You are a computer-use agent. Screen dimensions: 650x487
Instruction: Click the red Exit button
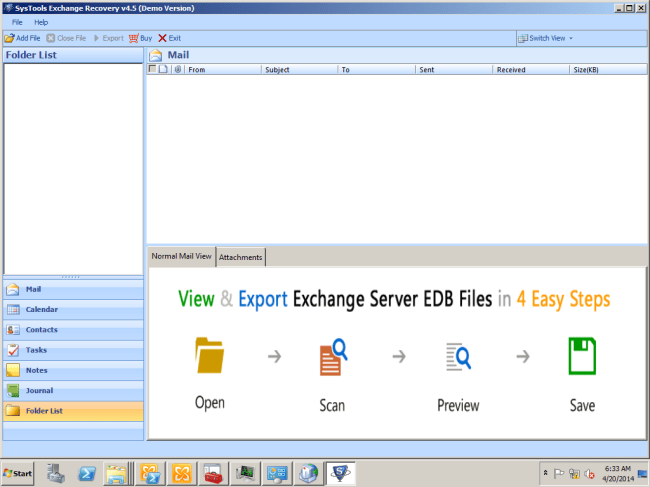(170, 38)
